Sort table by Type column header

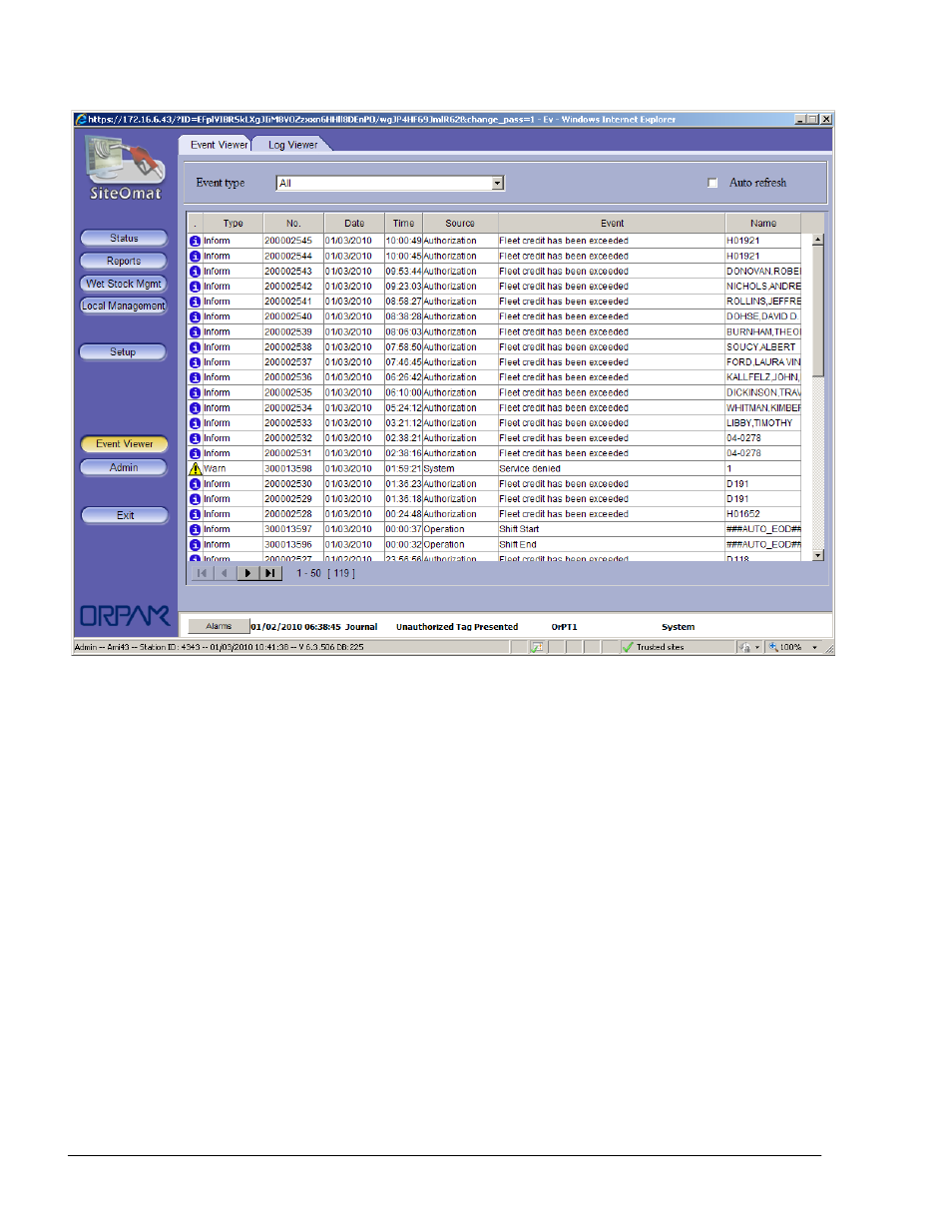[x=233, y=224]
